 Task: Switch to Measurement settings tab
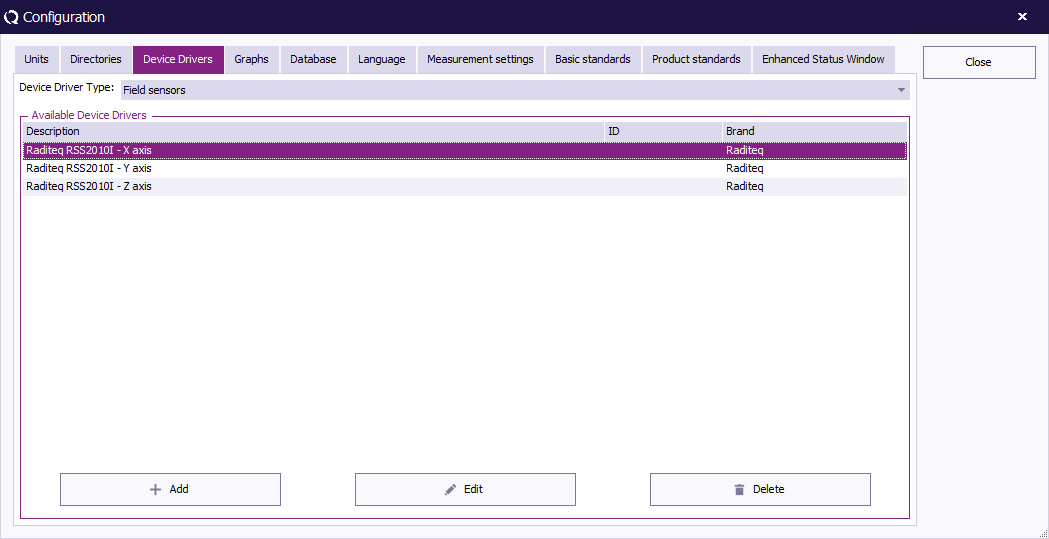click(480, 60)
